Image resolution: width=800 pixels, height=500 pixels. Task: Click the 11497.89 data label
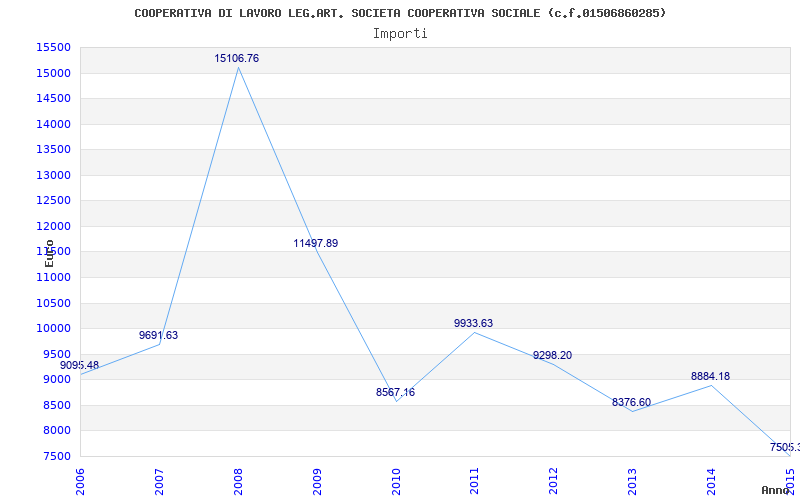[x=315, y=243]
